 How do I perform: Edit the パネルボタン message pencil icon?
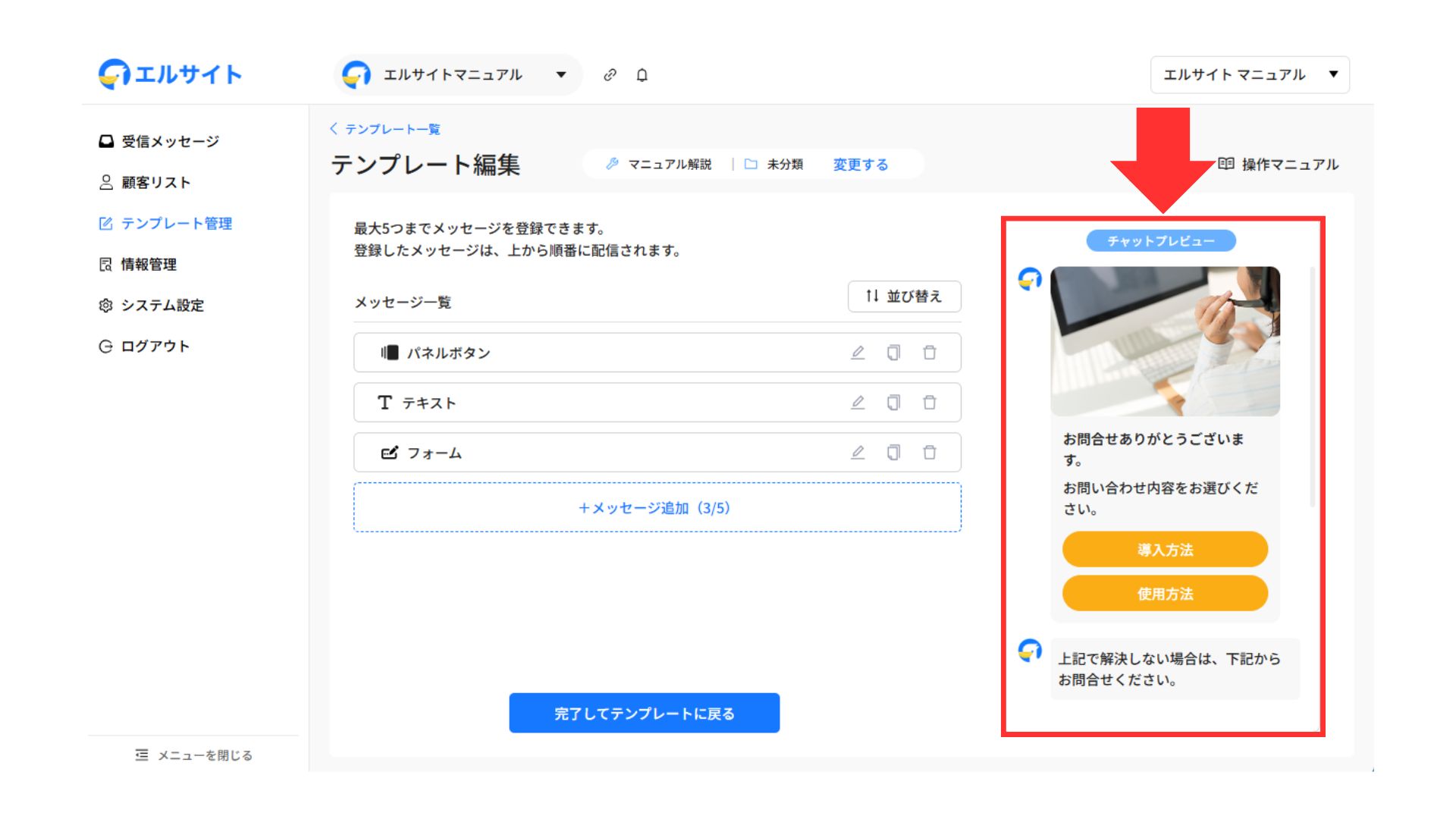pos(858,353)
